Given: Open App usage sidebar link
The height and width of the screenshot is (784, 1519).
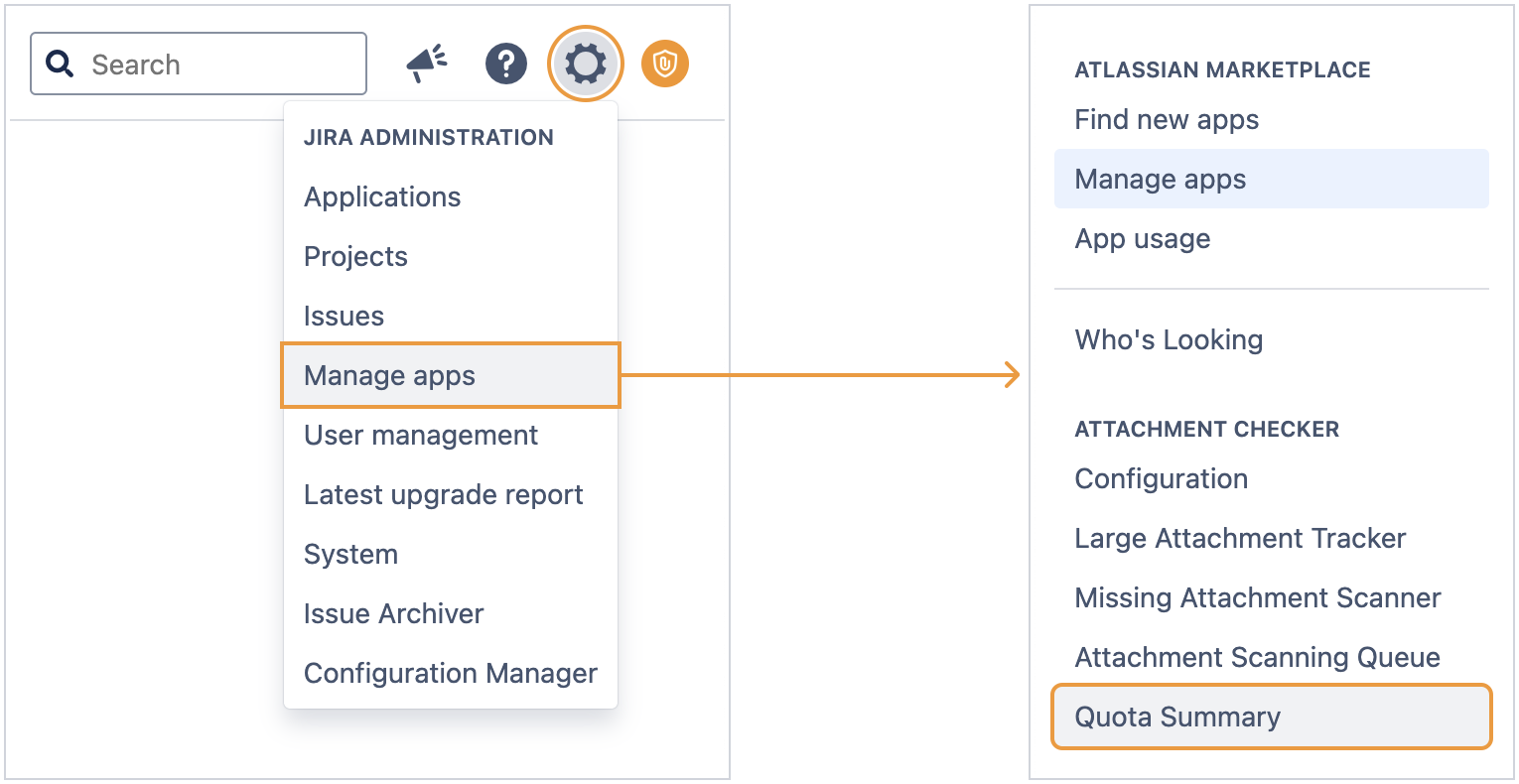Looking at the screenshot, I should tap(1142, 239).
